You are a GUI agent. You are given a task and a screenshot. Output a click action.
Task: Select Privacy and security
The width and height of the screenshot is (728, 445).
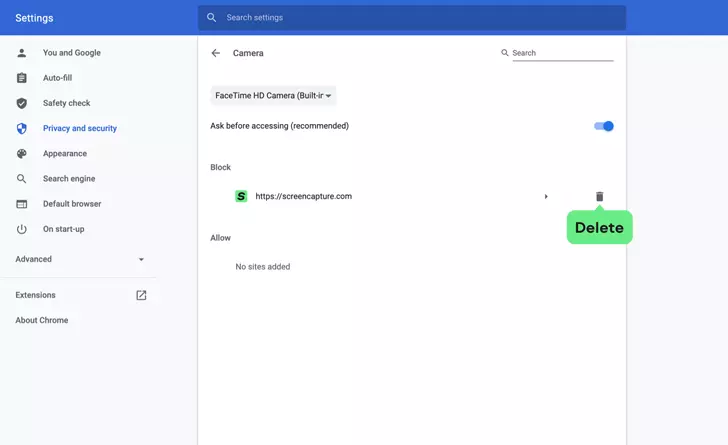click(80, 128)
